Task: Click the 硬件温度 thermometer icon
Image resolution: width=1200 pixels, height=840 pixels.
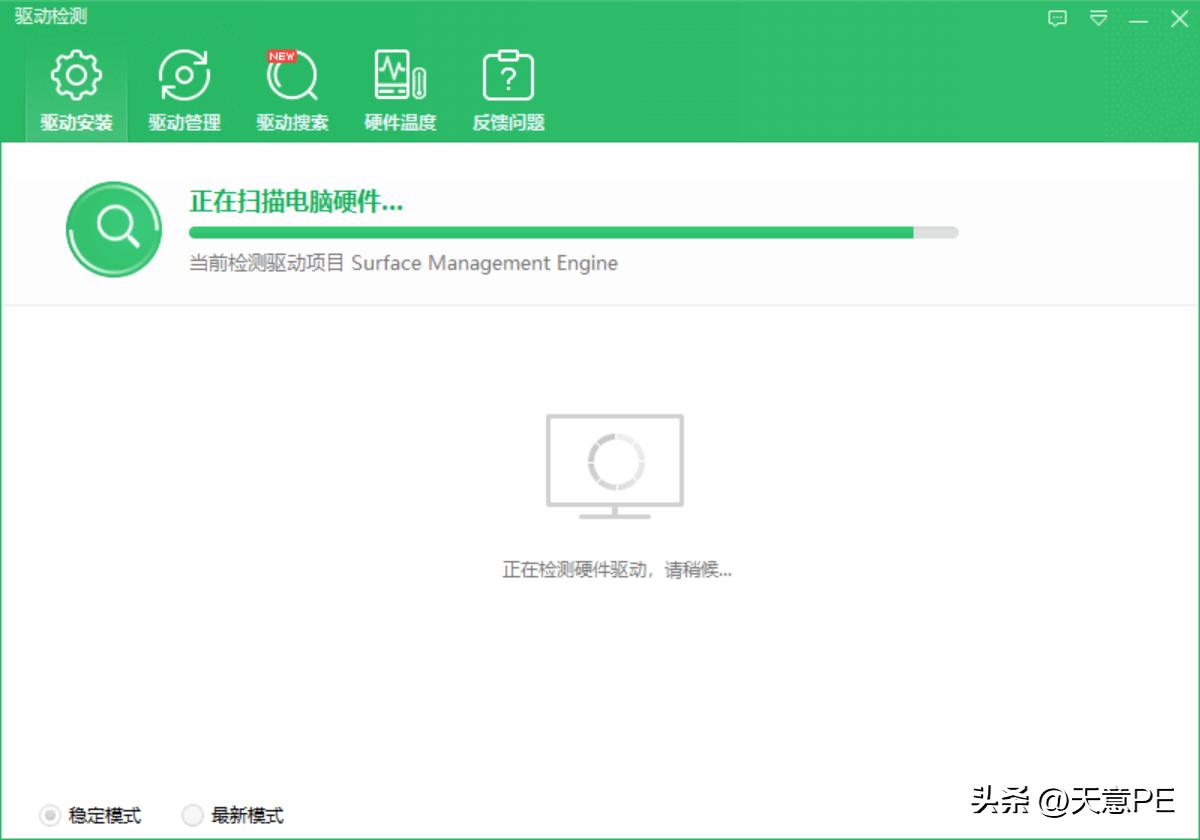Action: click(x=398, y=72)
